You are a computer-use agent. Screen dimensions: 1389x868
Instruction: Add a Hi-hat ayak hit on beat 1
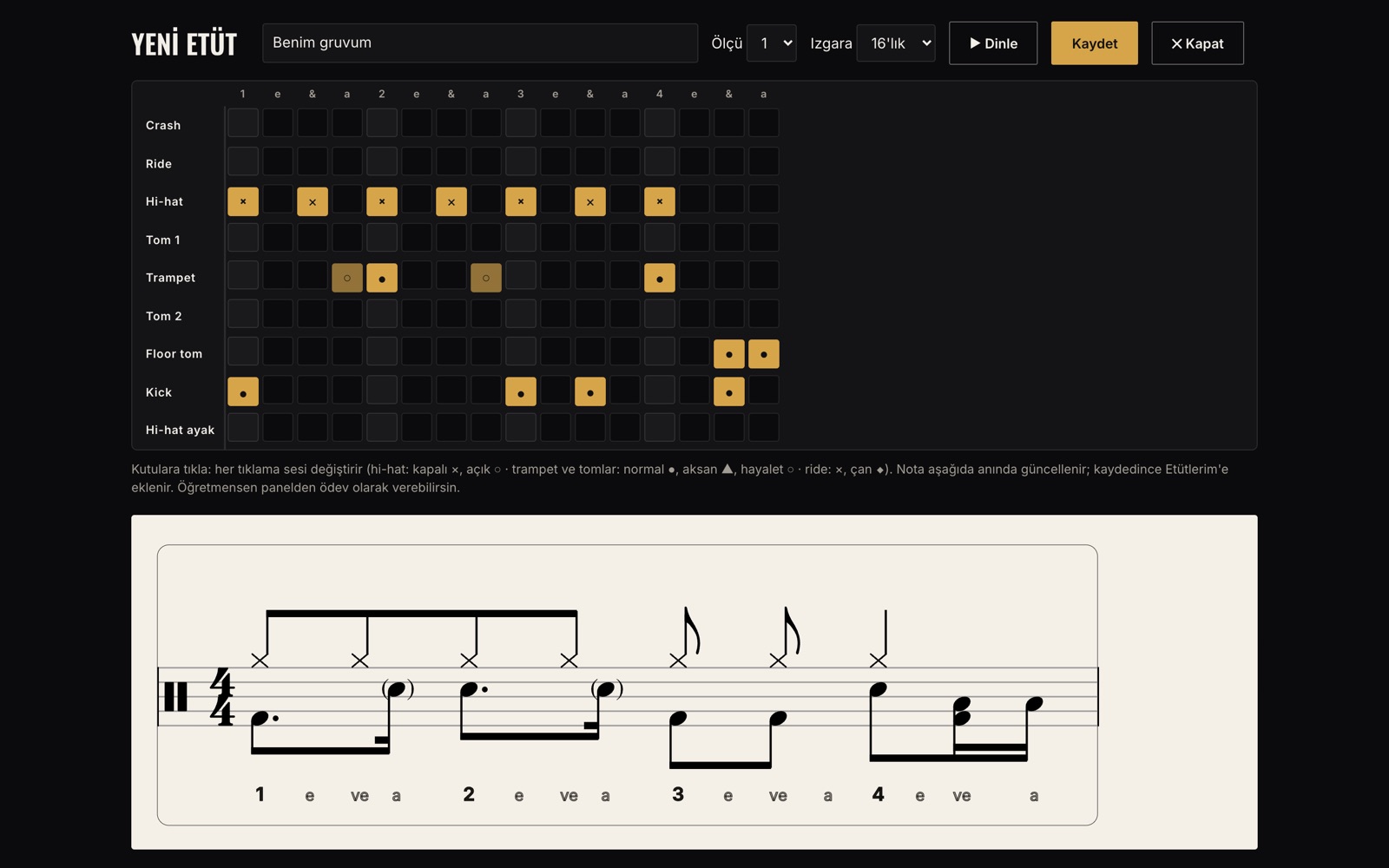click(x=243, y=429)
